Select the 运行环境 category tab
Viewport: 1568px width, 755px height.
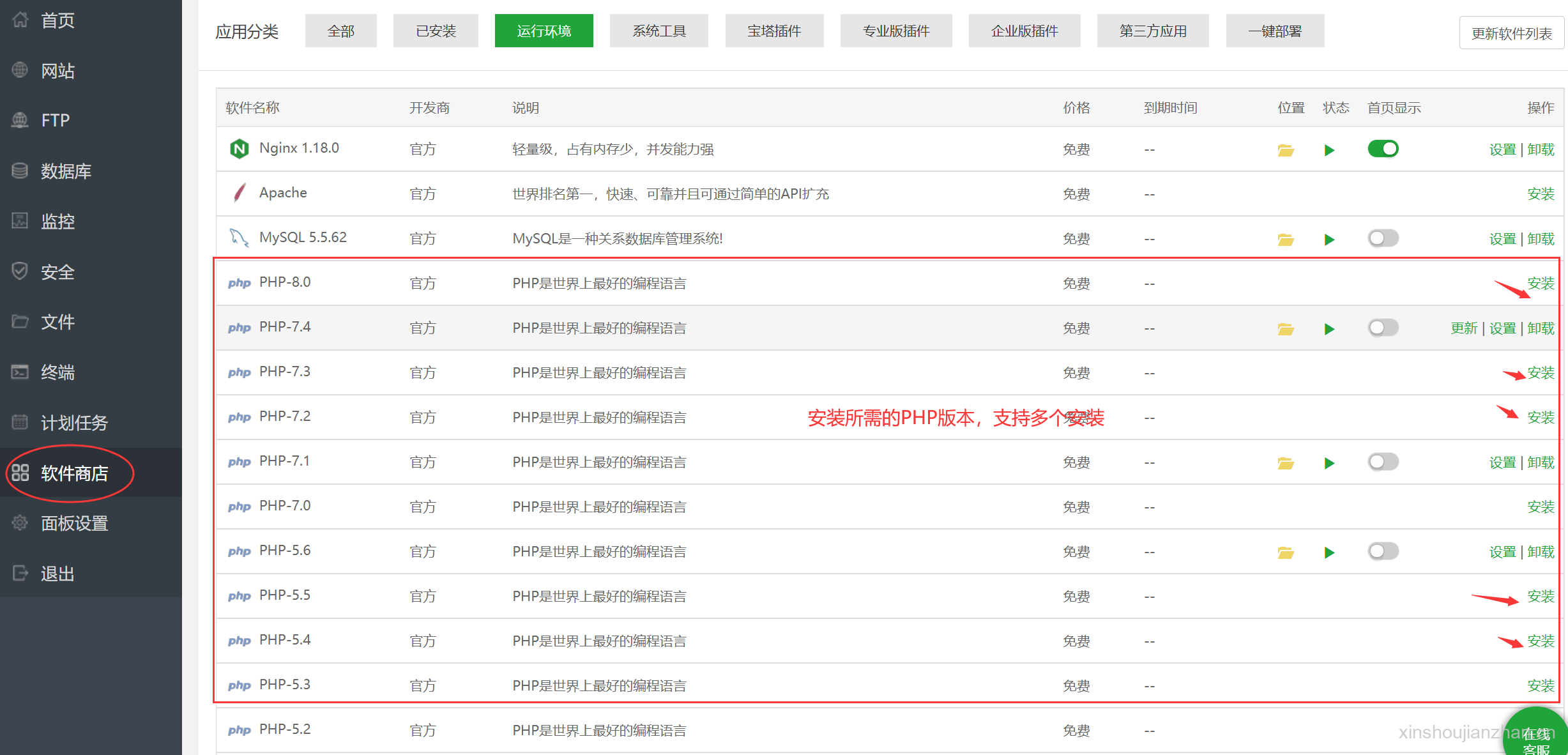click(544, 31)
